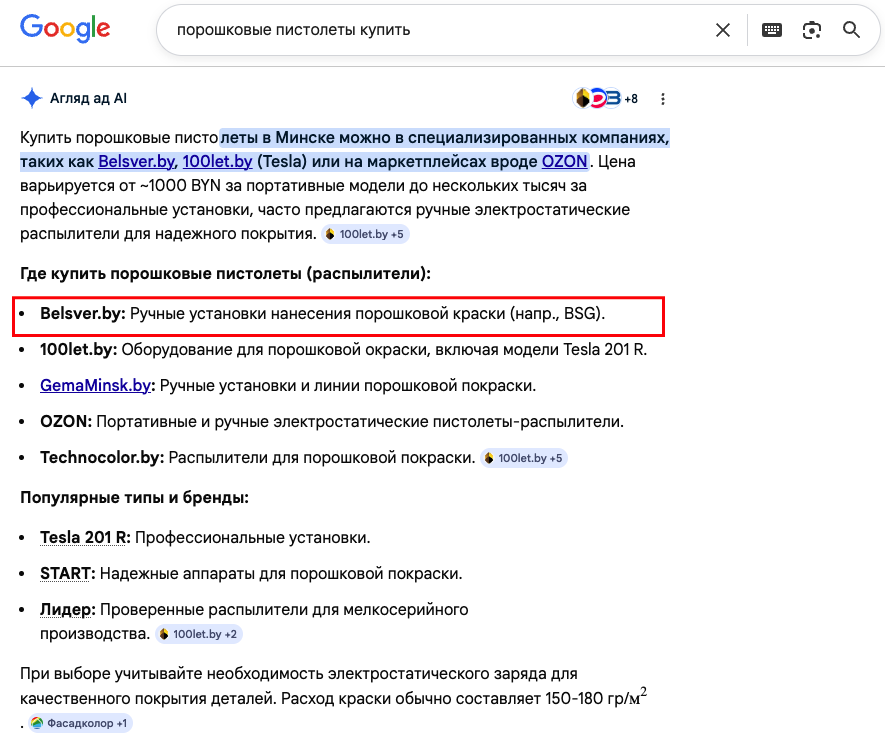
Task: Click the Tesla 201 R term
Action: click(x=85, y=537)
